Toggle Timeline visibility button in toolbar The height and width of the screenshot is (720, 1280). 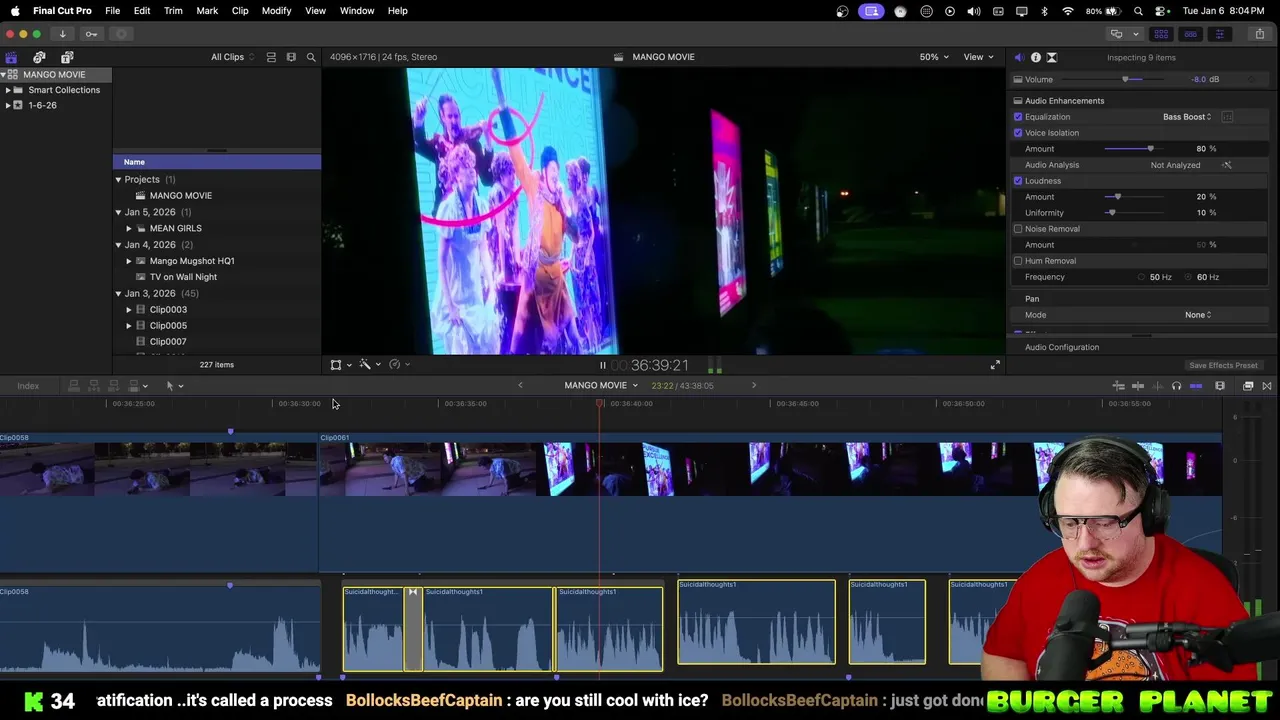(x=1190, y=34)
